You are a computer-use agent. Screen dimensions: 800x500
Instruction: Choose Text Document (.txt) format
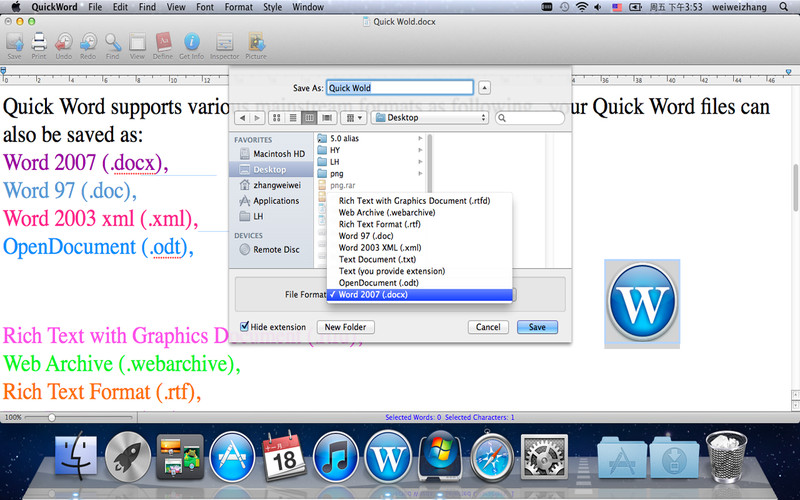(419, 259)
